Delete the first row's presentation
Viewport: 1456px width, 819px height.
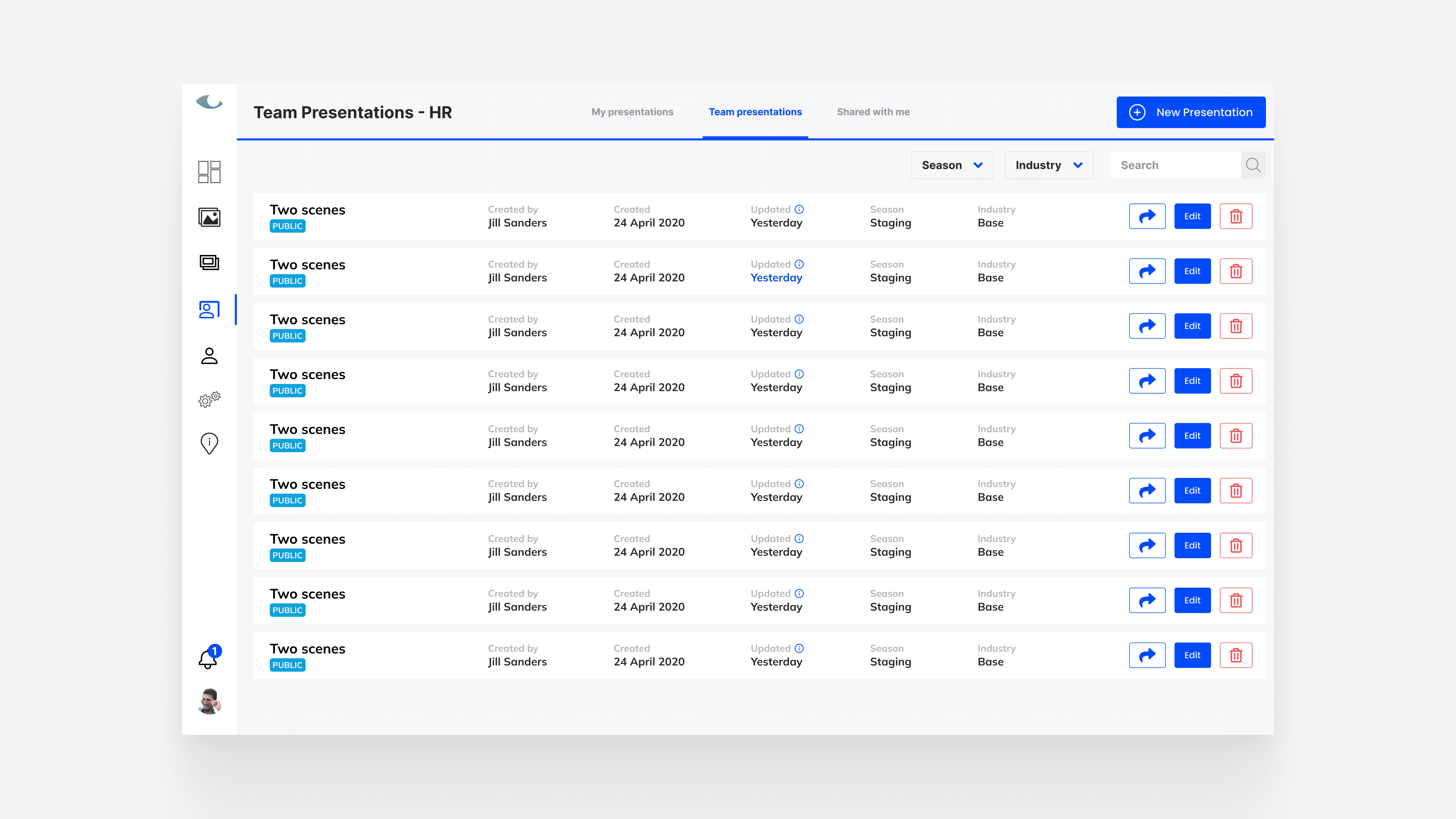tap(1236, 216)
